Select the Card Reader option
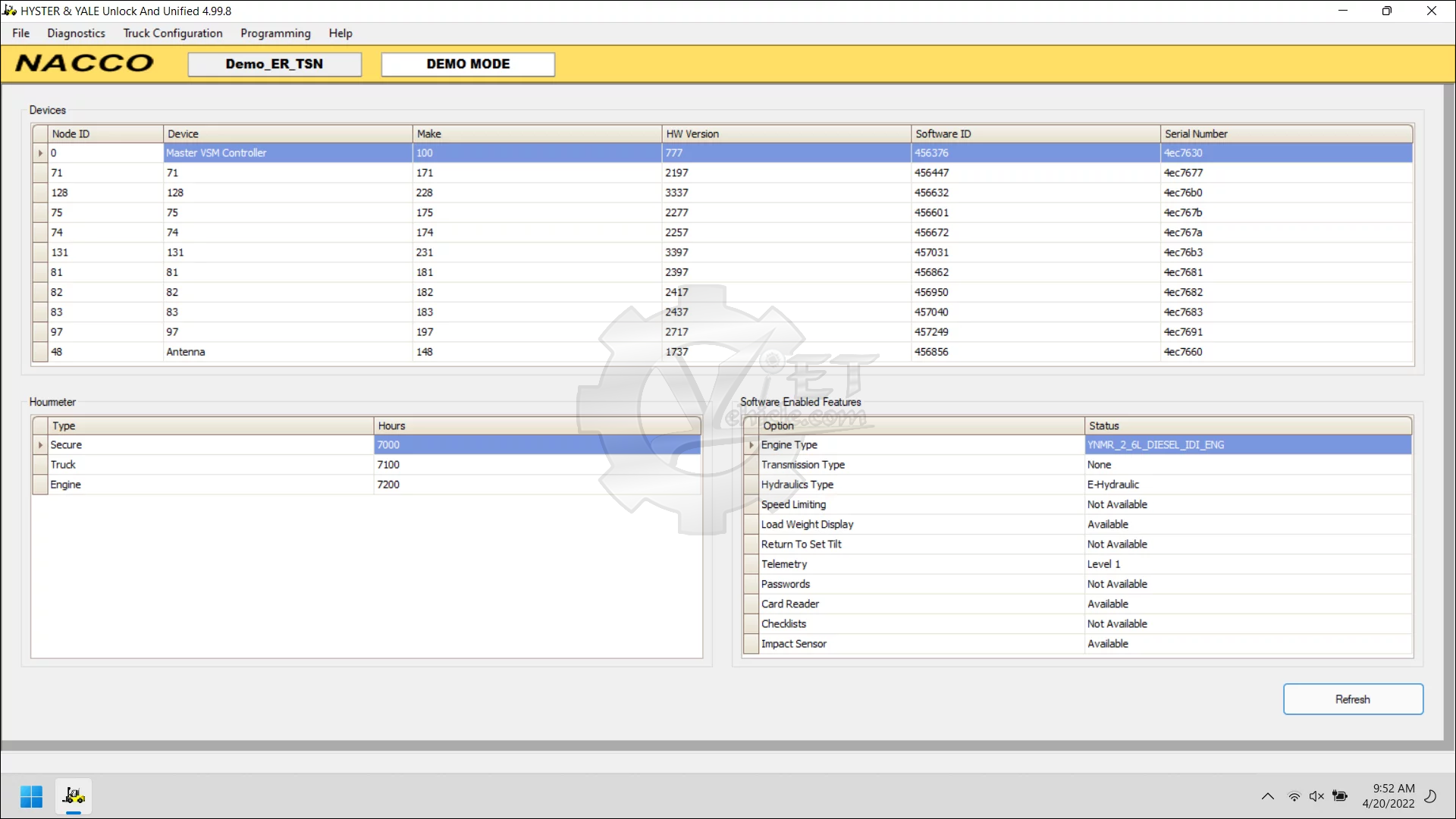The height and width of the screenshot is (819, 1456). coord(921,604)
